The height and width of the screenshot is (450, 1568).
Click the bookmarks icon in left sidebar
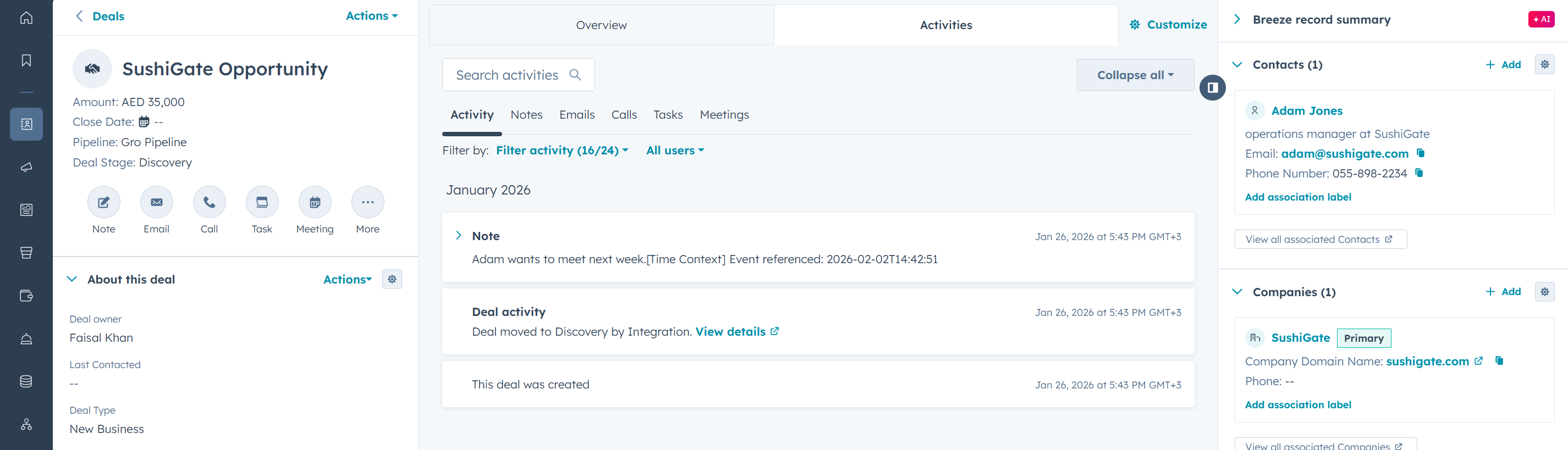pos(26,60)
